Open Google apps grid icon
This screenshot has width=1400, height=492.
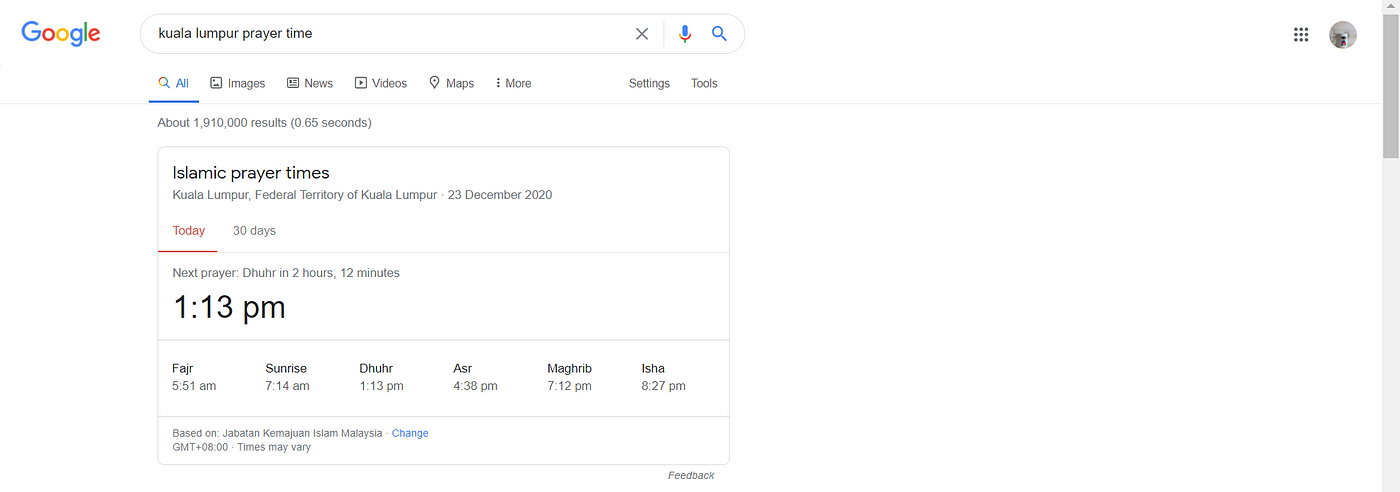pos(1301,34)
